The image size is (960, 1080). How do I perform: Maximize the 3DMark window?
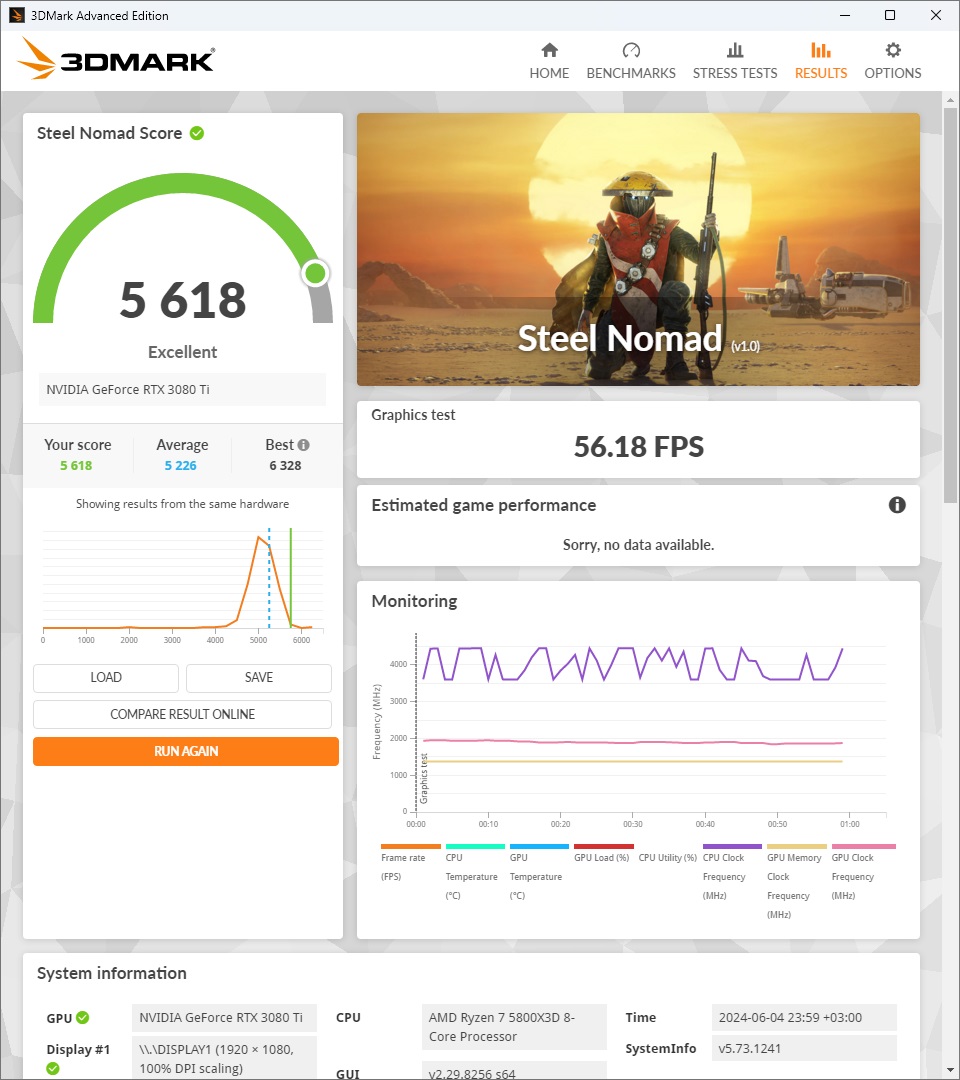pyautogui.click(x=890, y=15)
